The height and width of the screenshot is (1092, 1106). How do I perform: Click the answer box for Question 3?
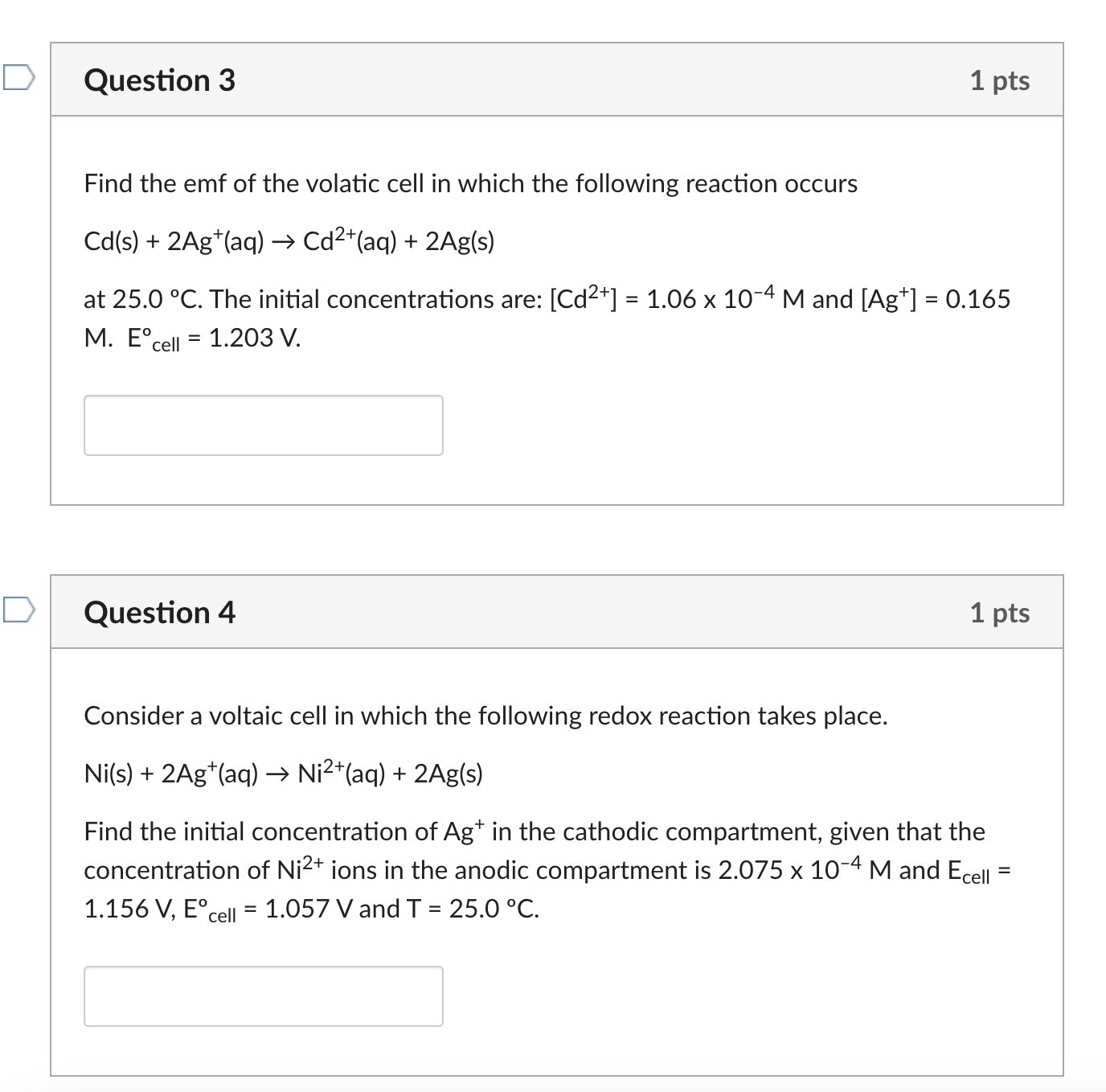[264, 425]
